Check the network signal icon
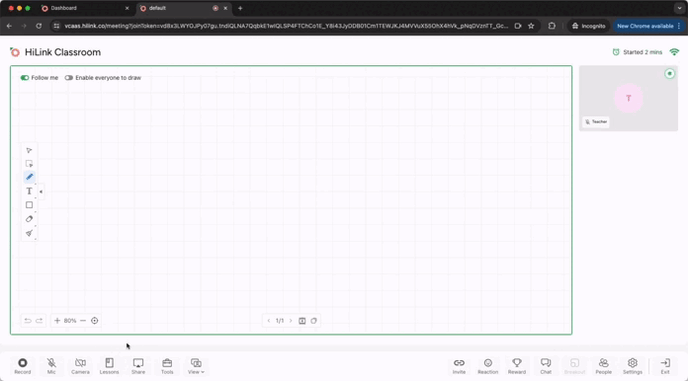 point(674,52)
